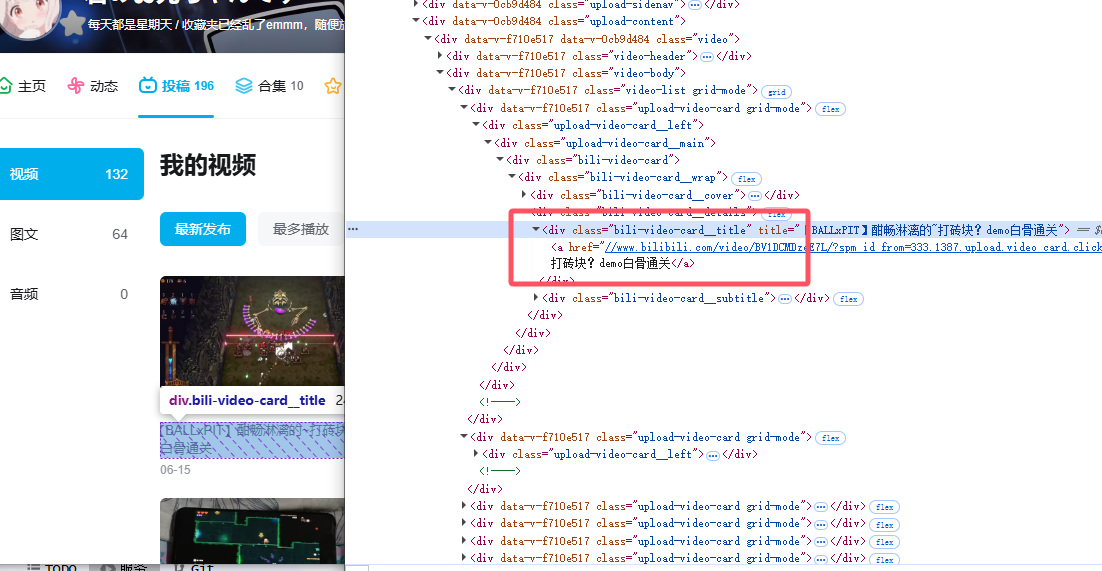This screenshot has height=571, width=1102.
Task: Toggle flex badge on bili-video-card__wrap
Action: coord(746,179)
